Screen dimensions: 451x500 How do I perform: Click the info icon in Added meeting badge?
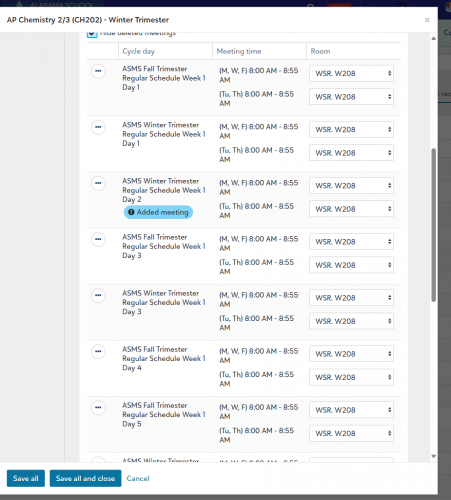coord(131,212)
